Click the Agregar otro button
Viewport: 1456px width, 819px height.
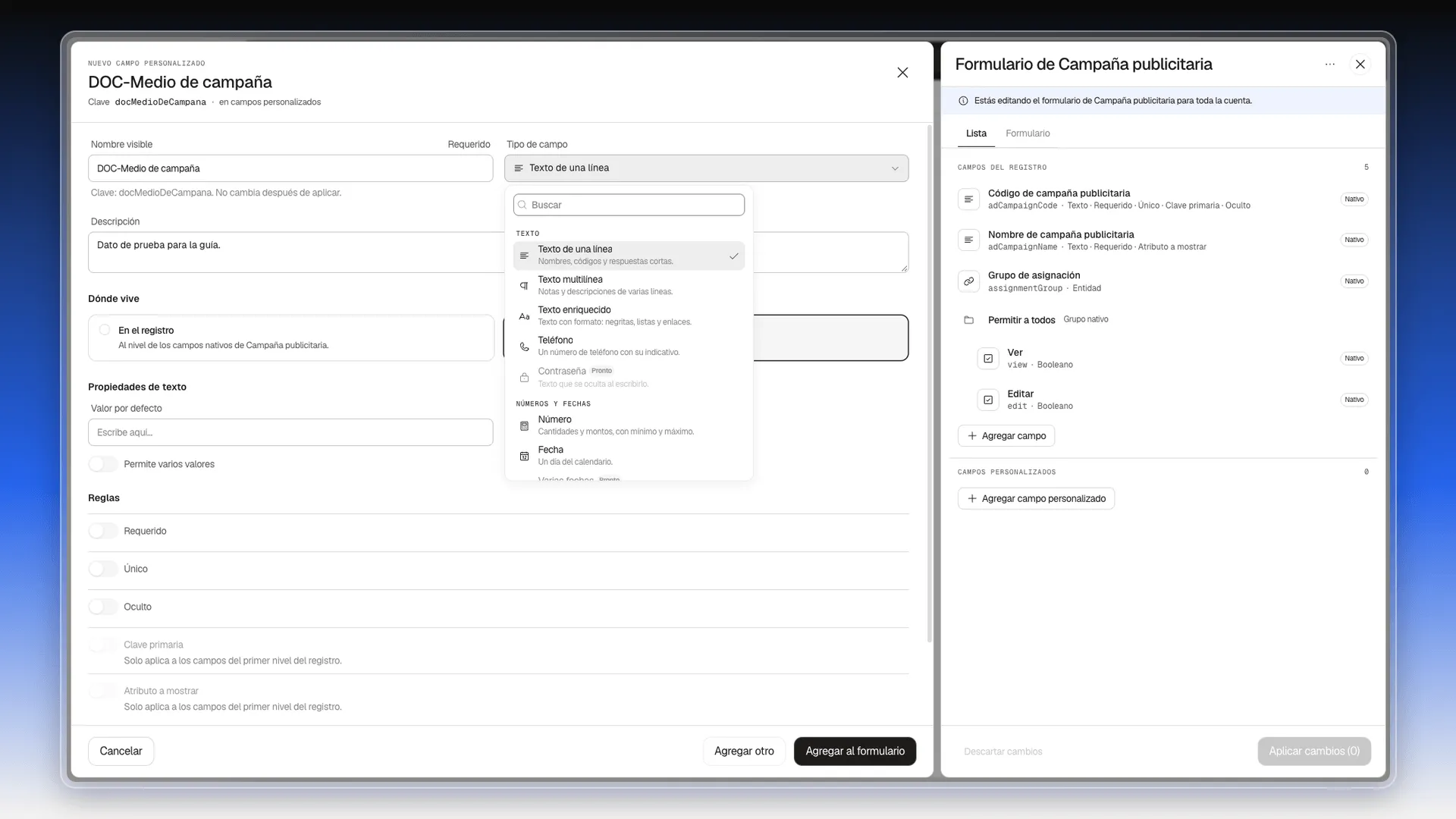(744, 751)
